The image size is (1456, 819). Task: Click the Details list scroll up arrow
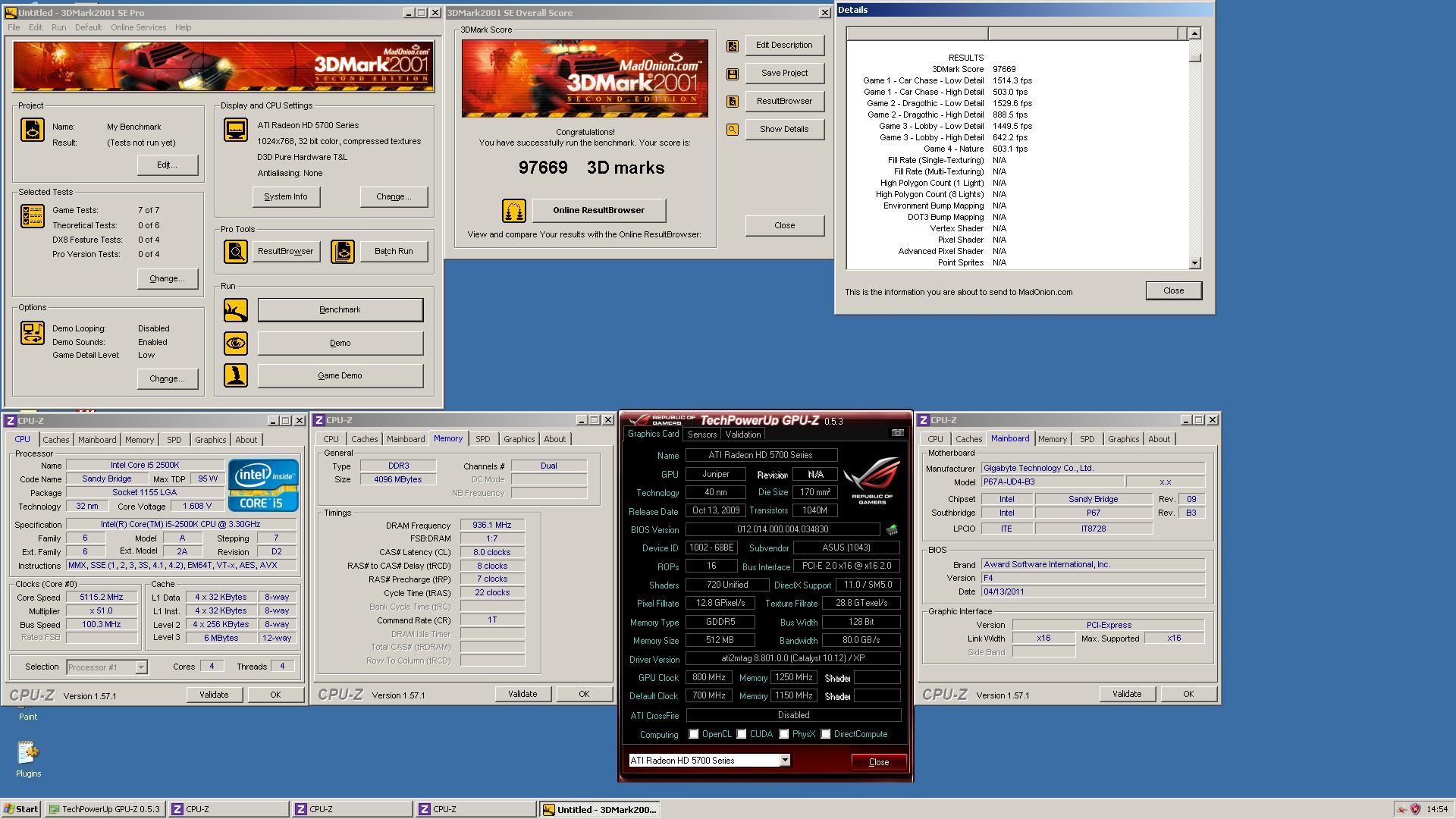[x=1194, y=33]
